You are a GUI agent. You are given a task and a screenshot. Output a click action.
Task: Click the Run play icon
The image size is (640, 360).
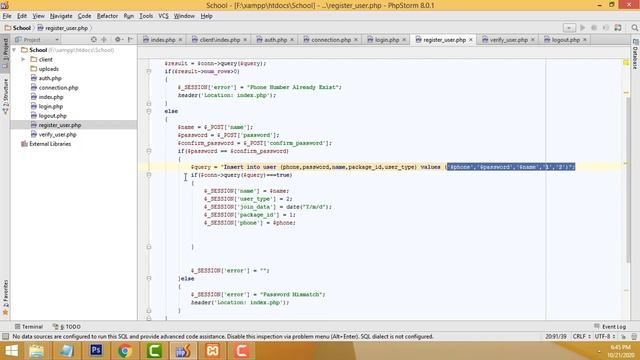(x=582, y=28)
